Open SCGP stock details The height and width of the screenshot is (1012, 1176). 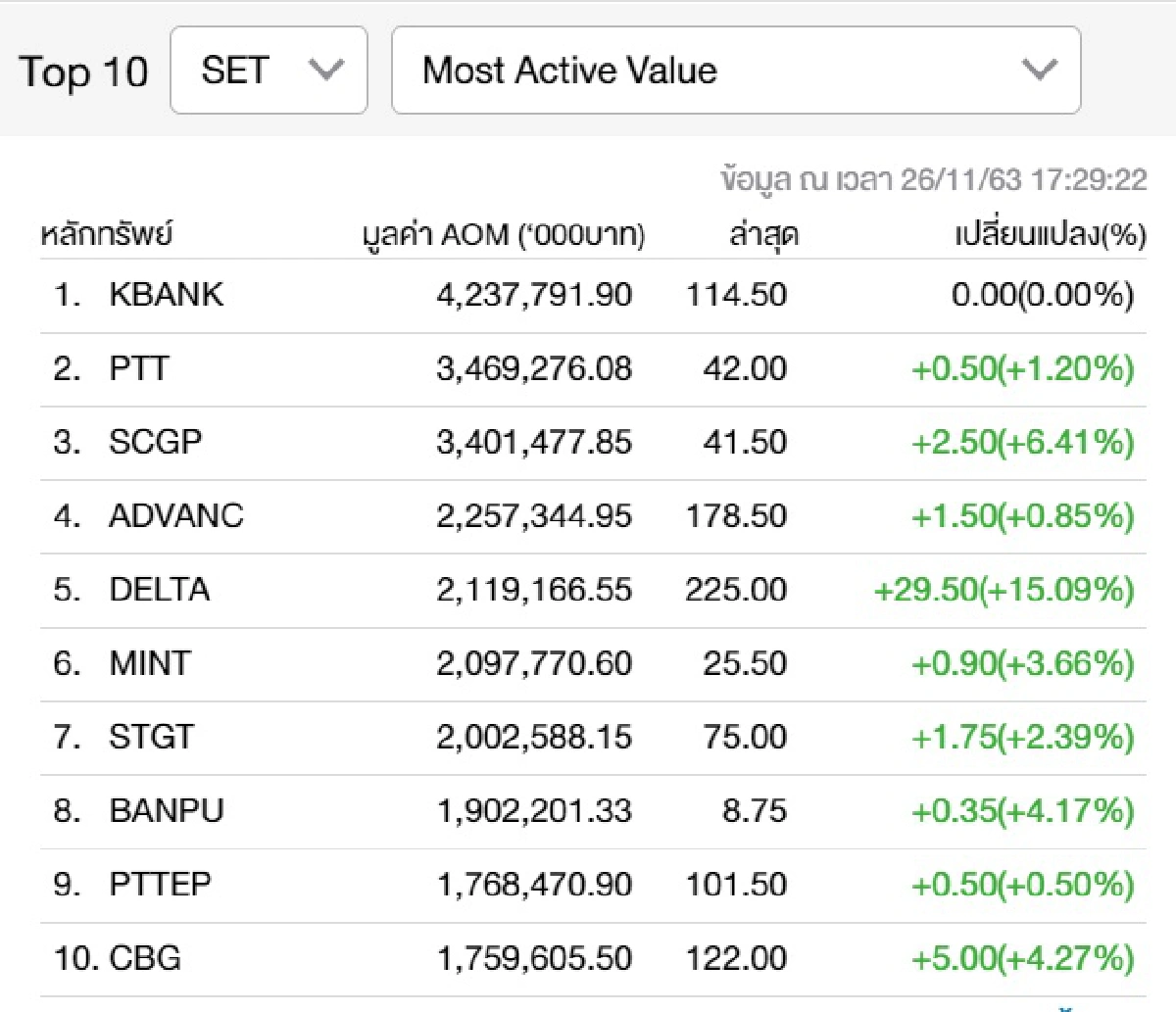pos(155,442)
